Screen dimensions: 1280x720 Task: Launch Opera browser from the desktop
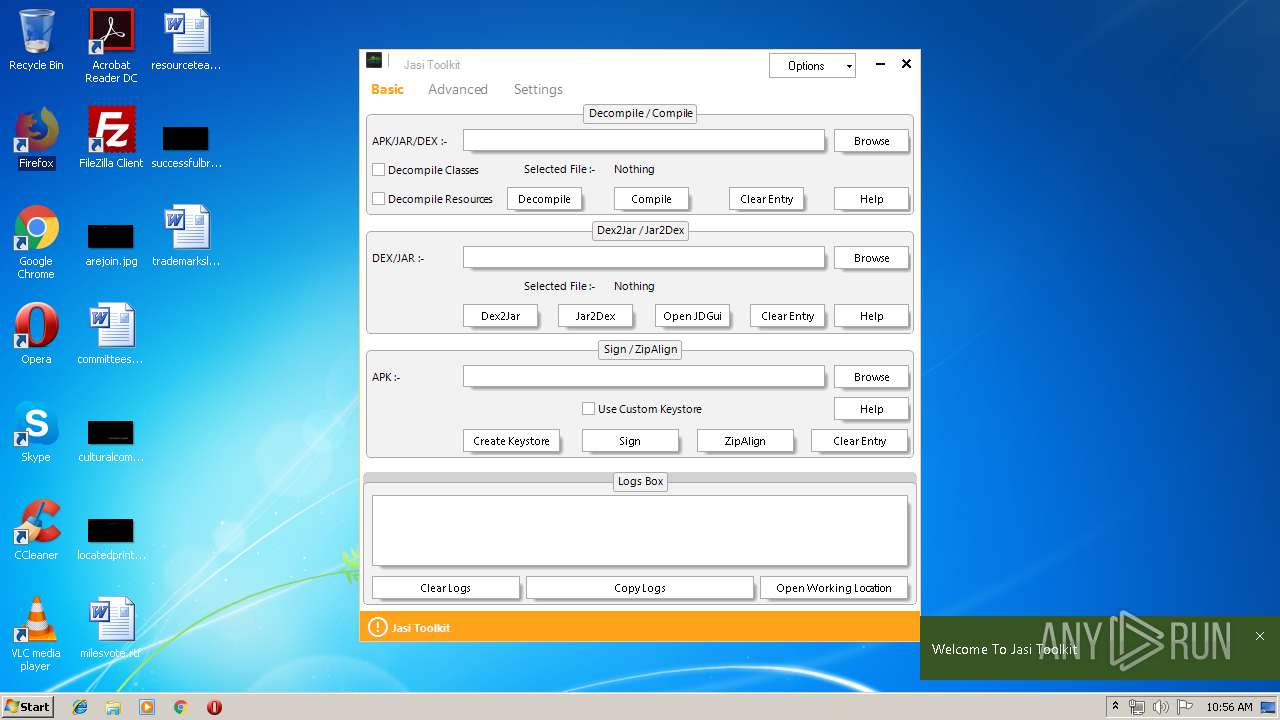pos(36,334)
